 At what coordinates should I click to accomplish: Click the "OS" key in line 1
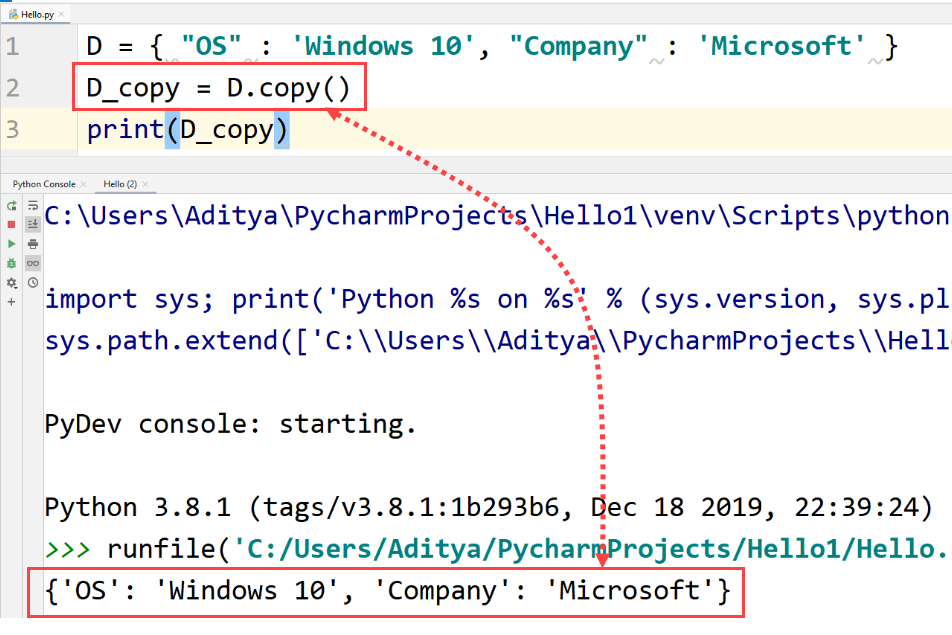(211, 46)
